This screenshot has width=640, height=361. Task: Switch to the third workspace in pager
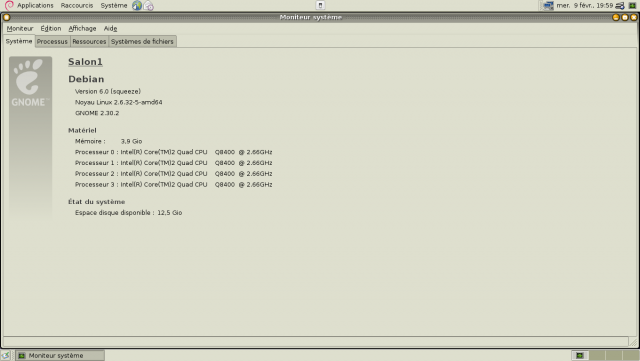click(x=613, y=355)
